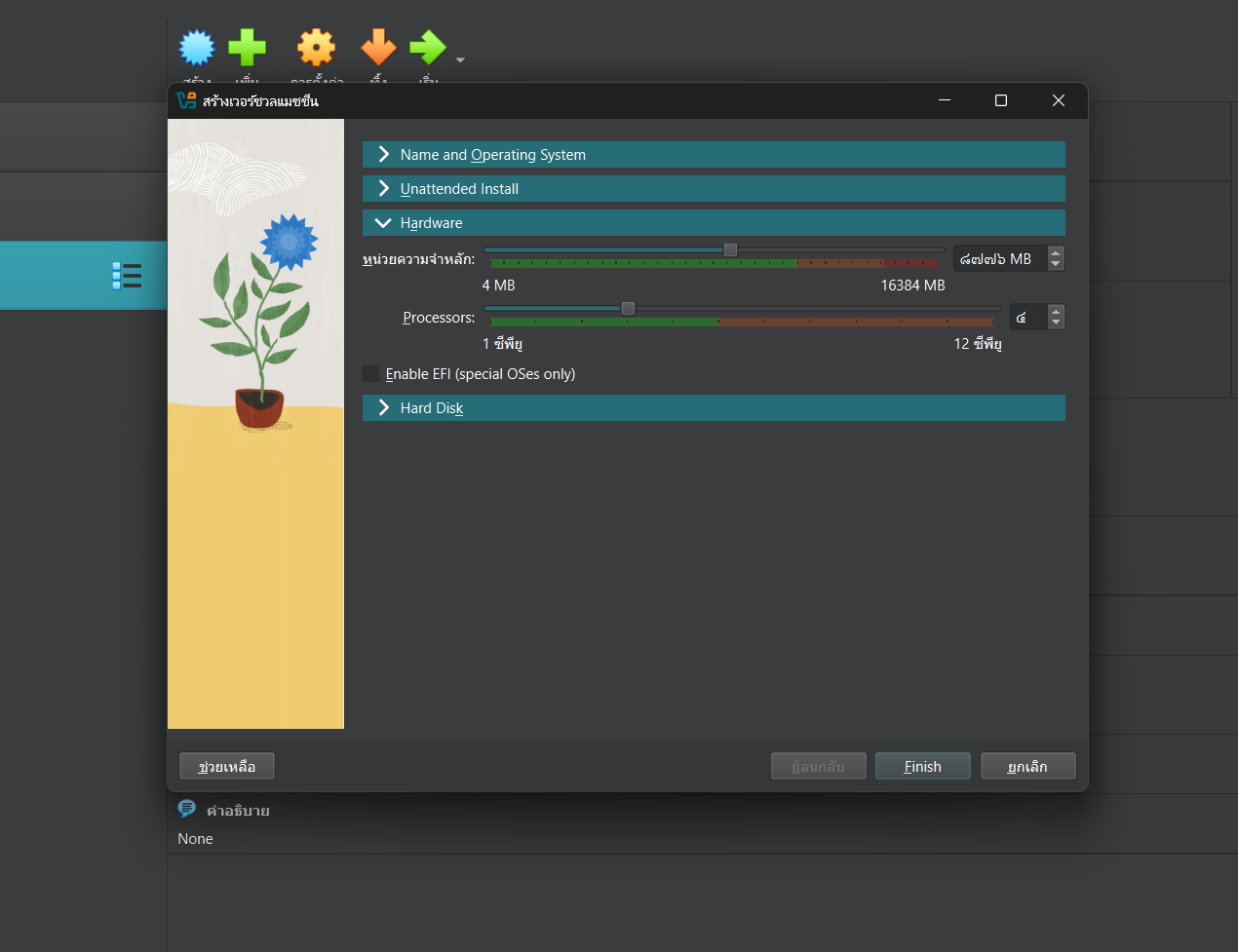Viewport: 1238px width, 952px height.
Task: Click the Finish button
Action: [922, 767]
